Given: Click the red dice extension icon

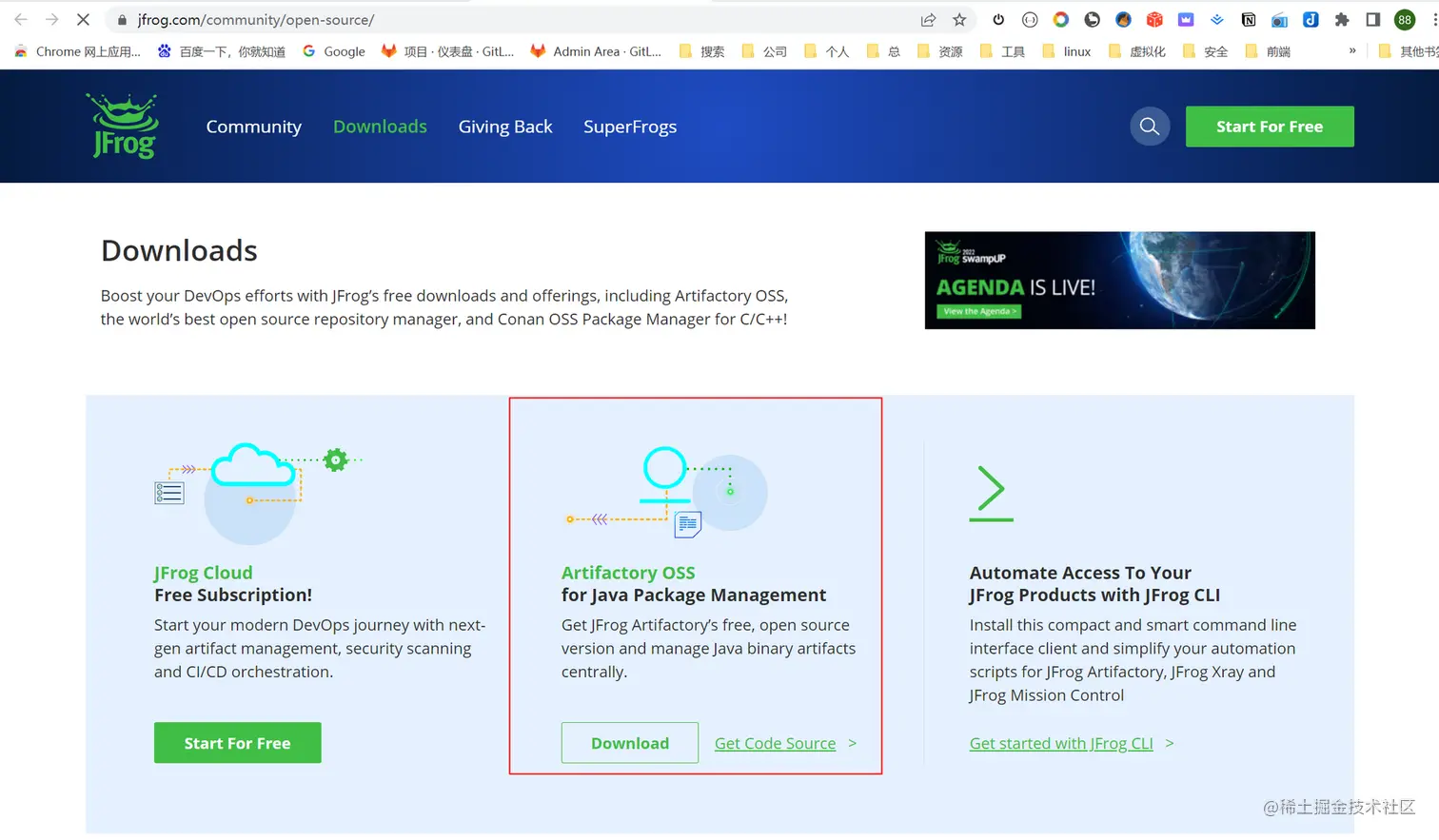Looking at the screenshot, I should click(x=1154, y=19).
